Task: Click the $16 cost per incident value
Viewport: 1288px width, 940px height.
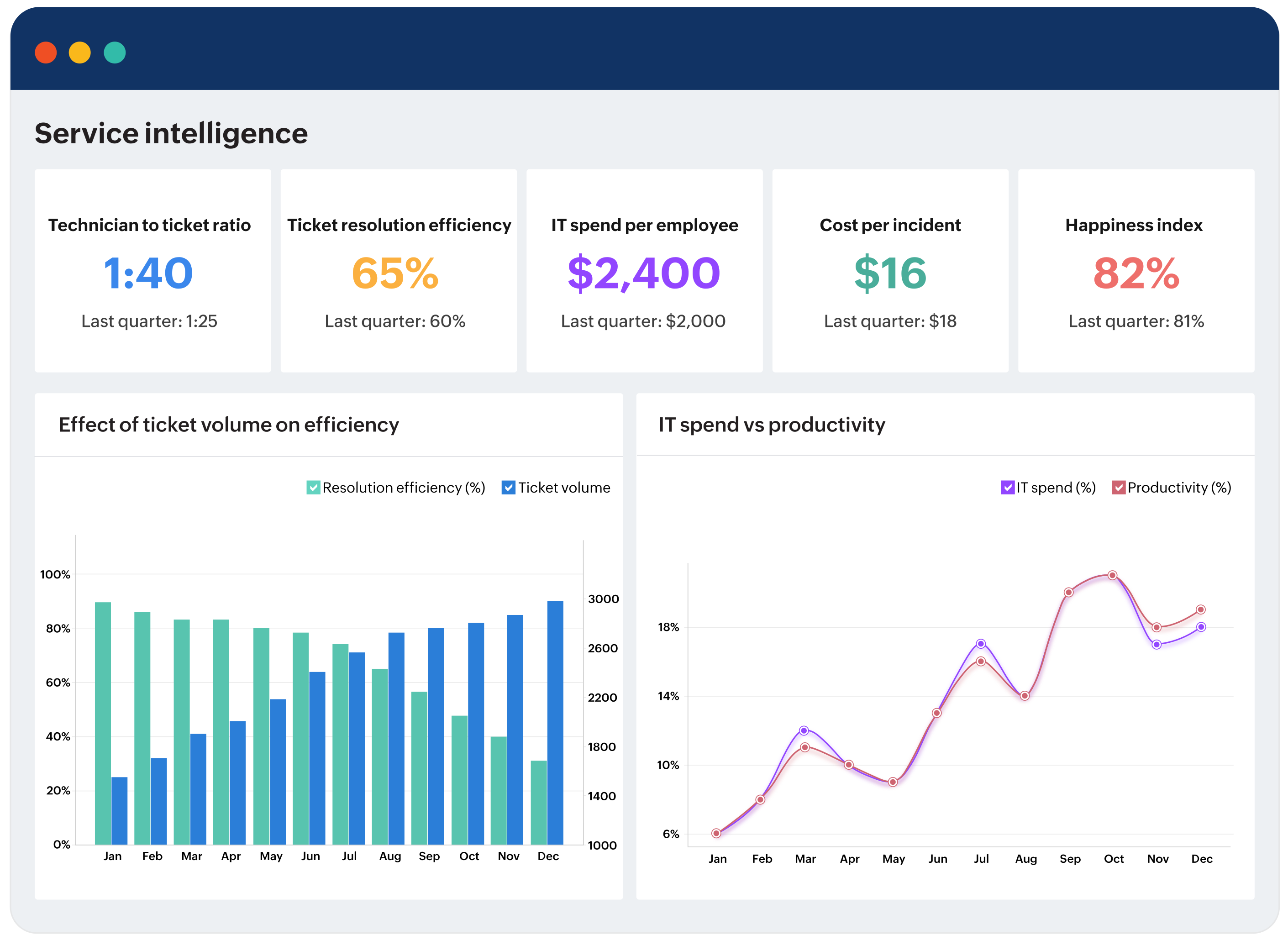Action: pos(890,273)
